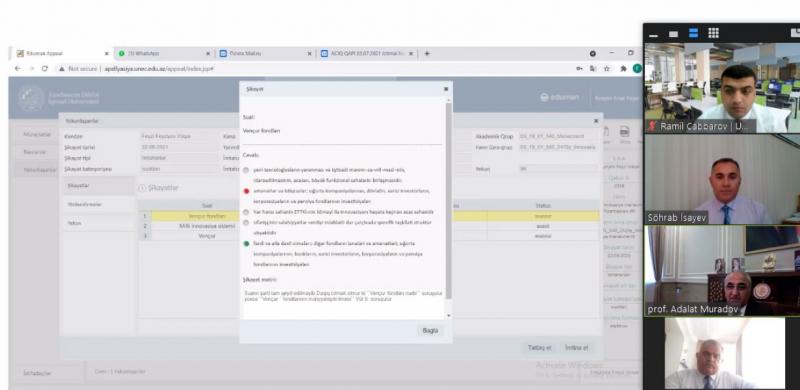This screenshot has height=390, width=800.
Task: Close the Şikayət dialog with X
Action: click(446, 89)
